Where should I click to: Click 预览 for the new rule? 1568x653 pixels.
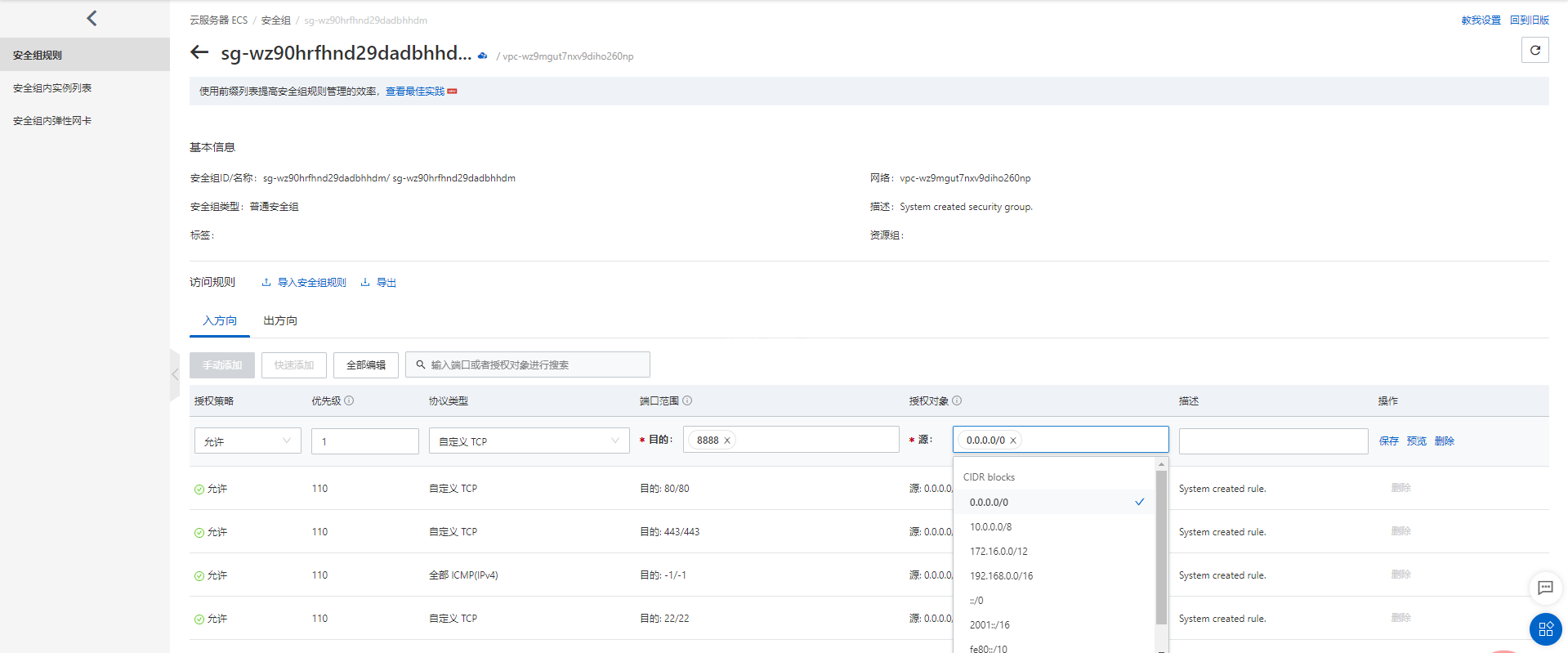coord(1417,441)
